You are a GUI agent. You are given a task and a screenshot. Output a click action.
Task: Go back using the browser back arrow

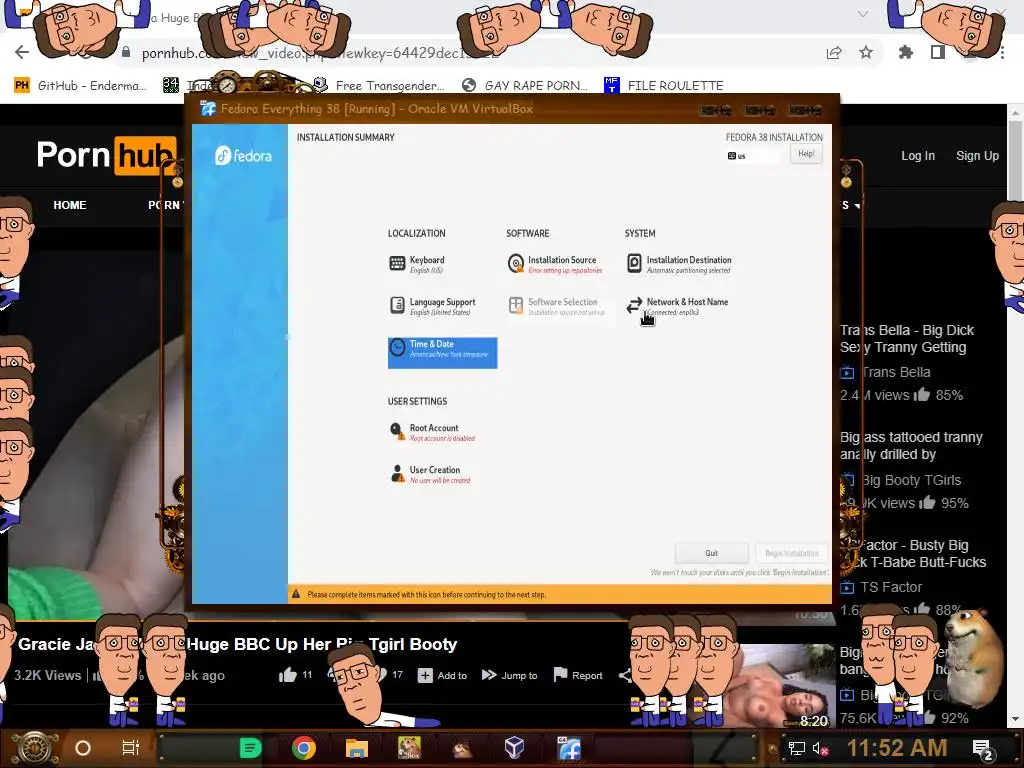22,52
